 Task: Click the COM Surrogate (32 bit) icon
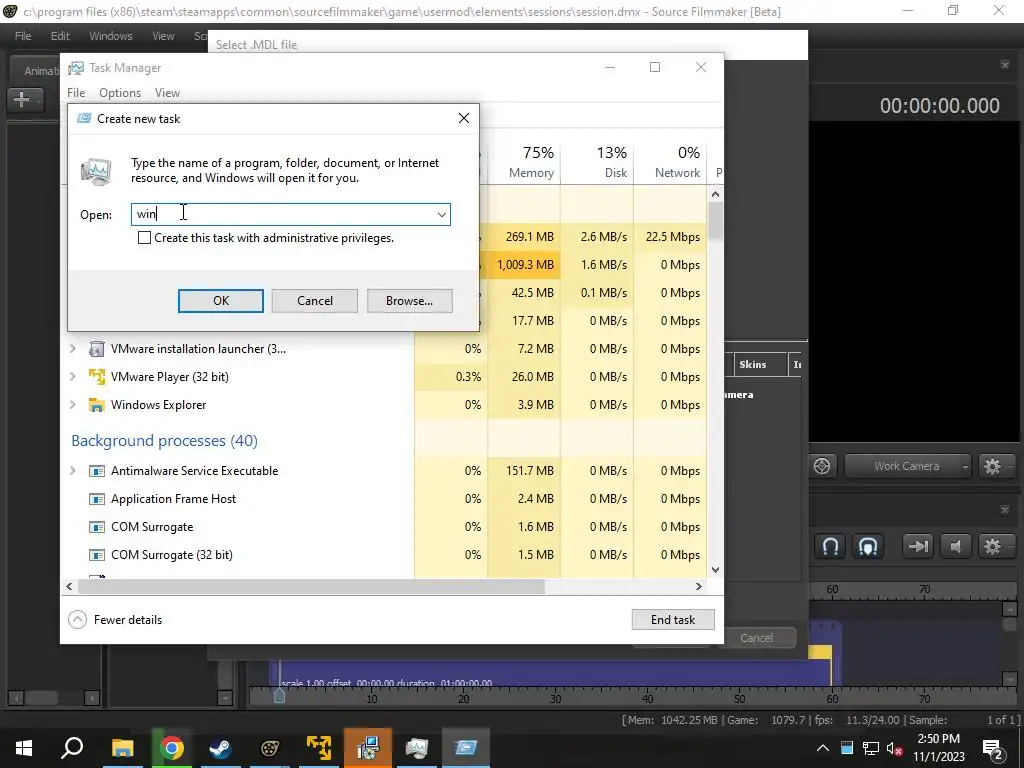click(x=97, y=555)
